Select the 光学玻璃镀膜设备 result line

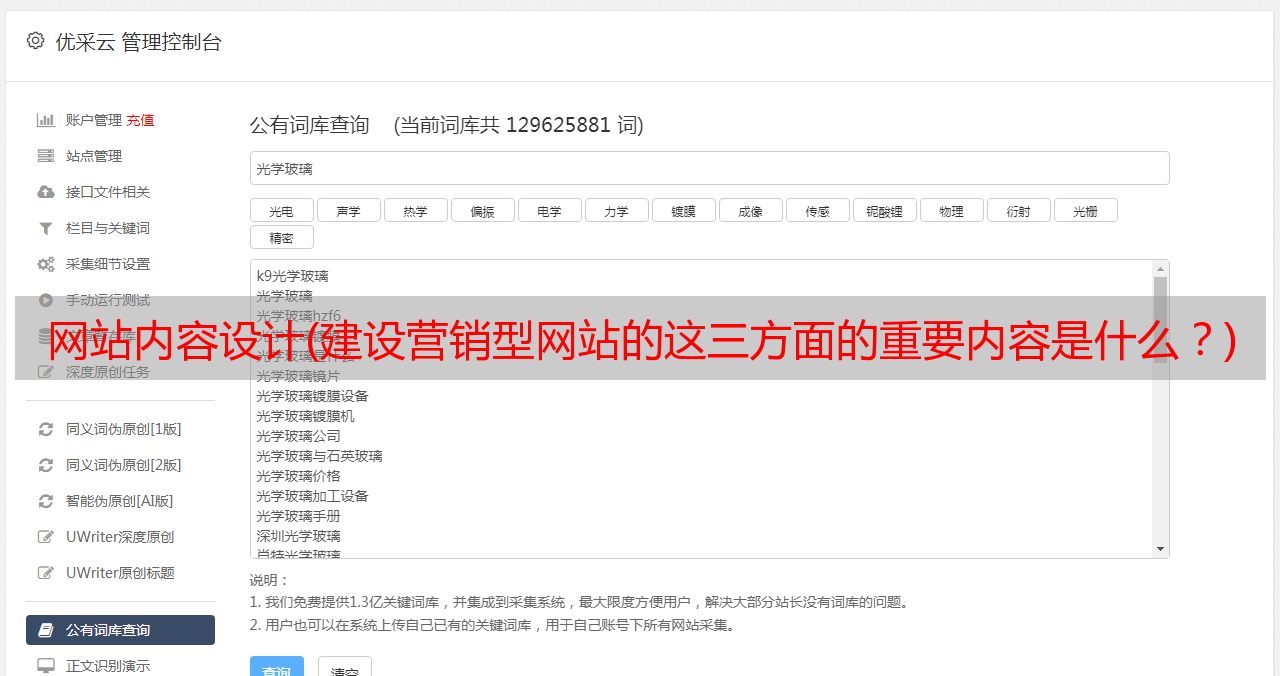[312, 396]
